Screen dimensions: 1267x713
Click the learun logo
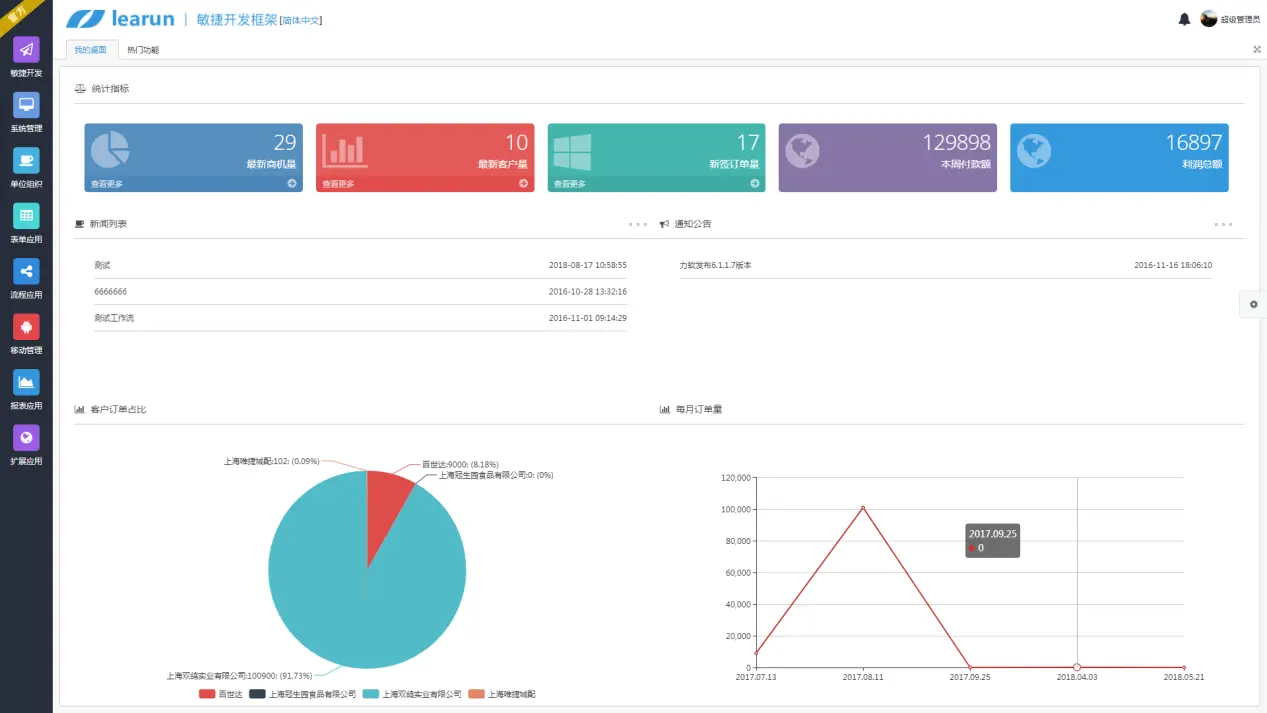[x=119, y=19]
